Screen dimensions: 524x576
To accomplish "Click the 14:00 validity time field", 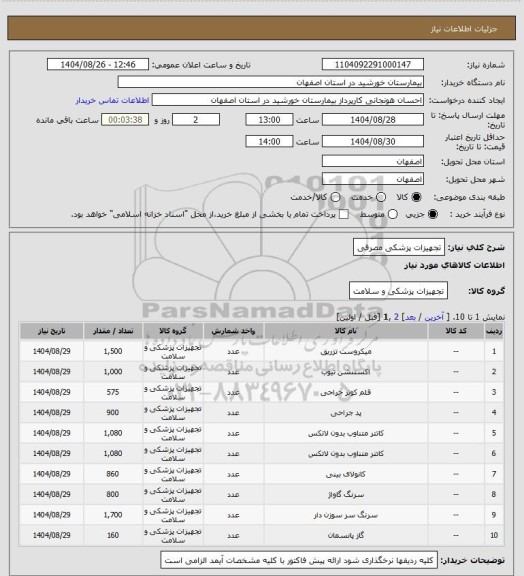I will [x=269, y=141].
